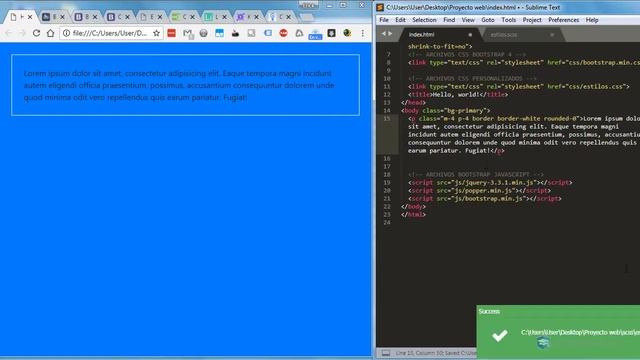Screen dimensions: 640x360
Task: Click Sublime Text's left tab-navigation arrow
Action: pos(383,34)
